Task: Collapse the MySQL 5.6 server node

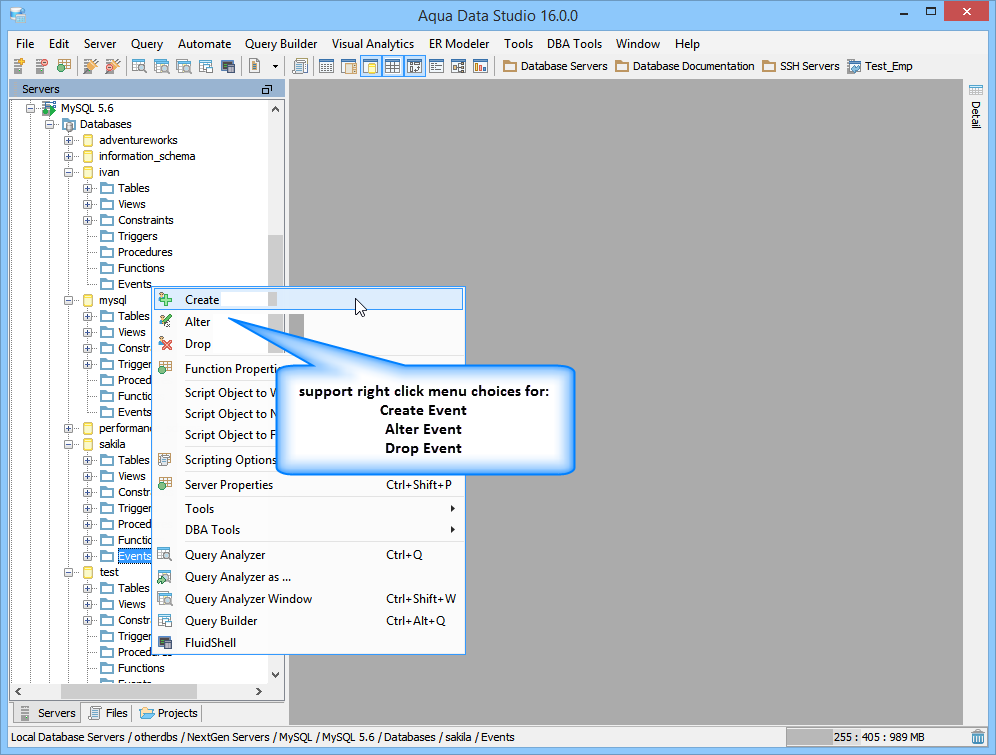Action: click(30, 109)
